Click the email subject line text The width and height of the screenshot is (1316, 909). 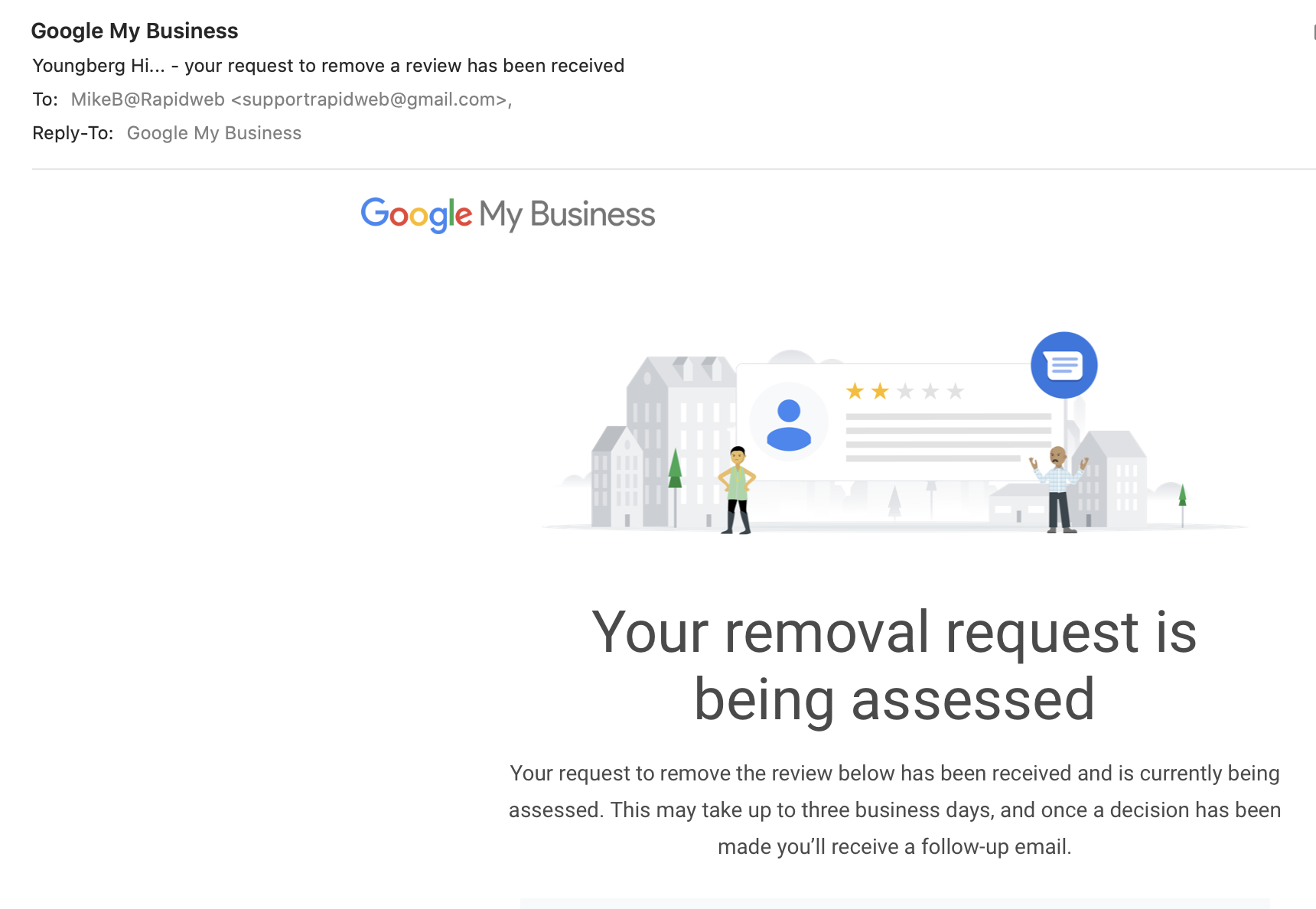tap(328, 66)
